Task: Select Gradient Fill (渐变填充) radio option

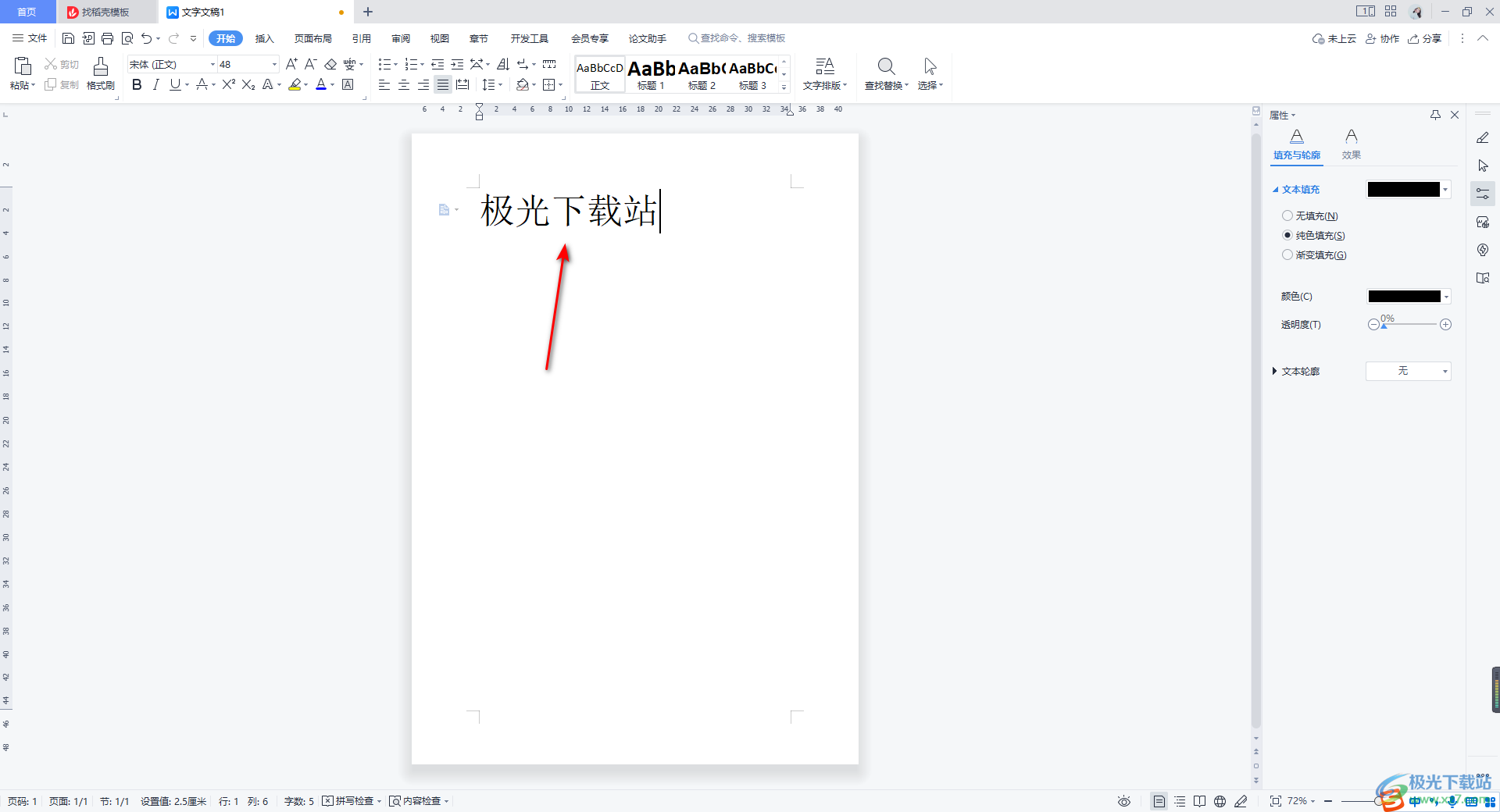Action: pos(1314,255)
